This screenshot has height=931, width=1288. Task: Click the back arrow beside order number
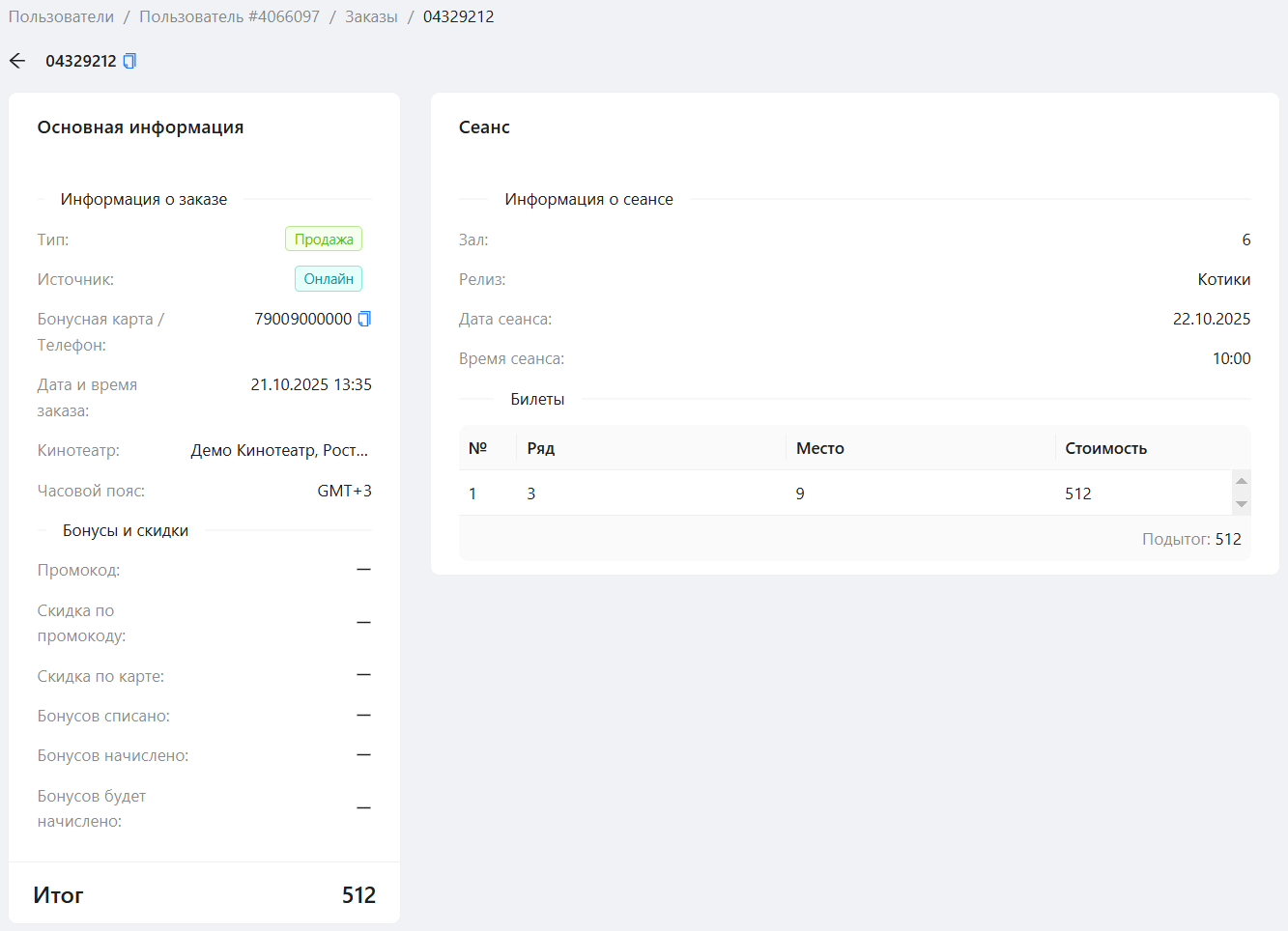[17, 61]
